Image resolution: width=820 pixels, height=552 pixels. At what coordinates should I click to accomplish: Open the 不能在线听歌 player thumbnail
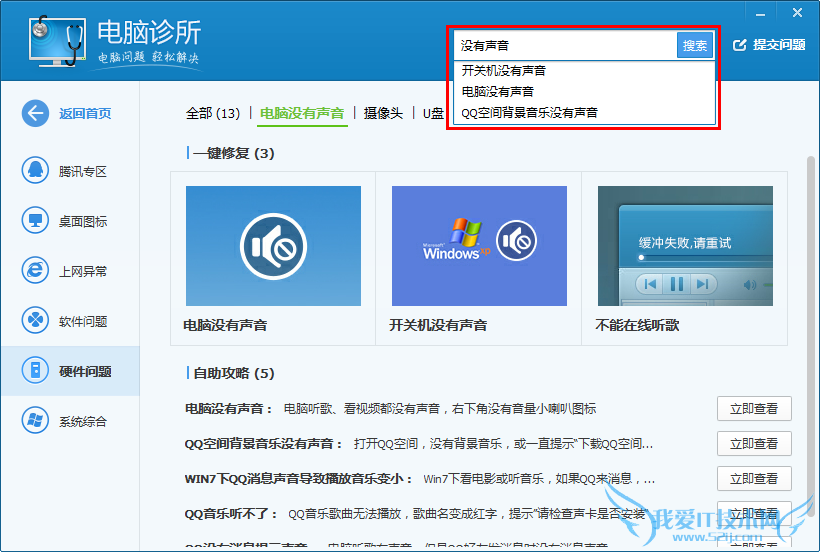[x=685, y=246]
